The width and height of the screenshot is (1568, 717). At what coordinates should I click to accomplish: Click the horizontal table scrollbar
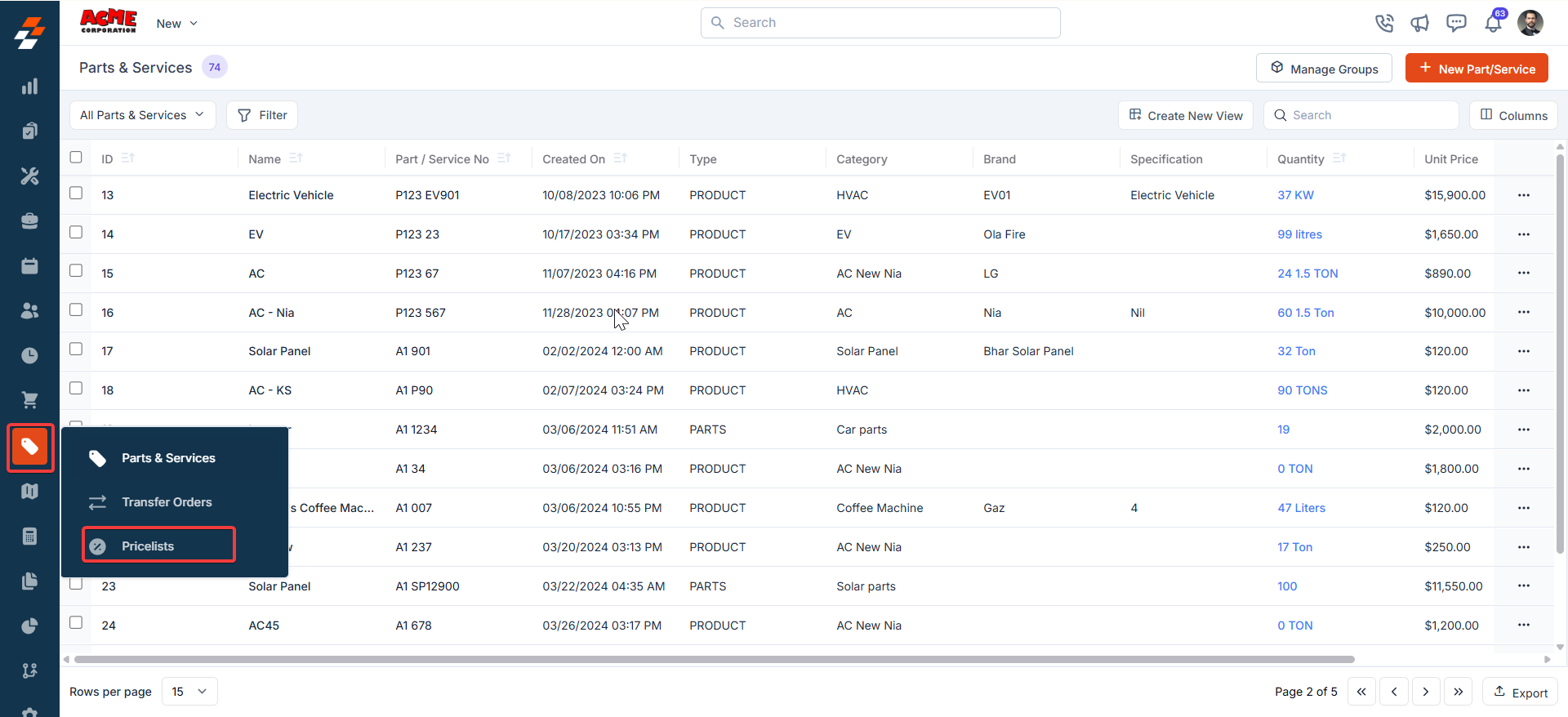pos(714,659)
